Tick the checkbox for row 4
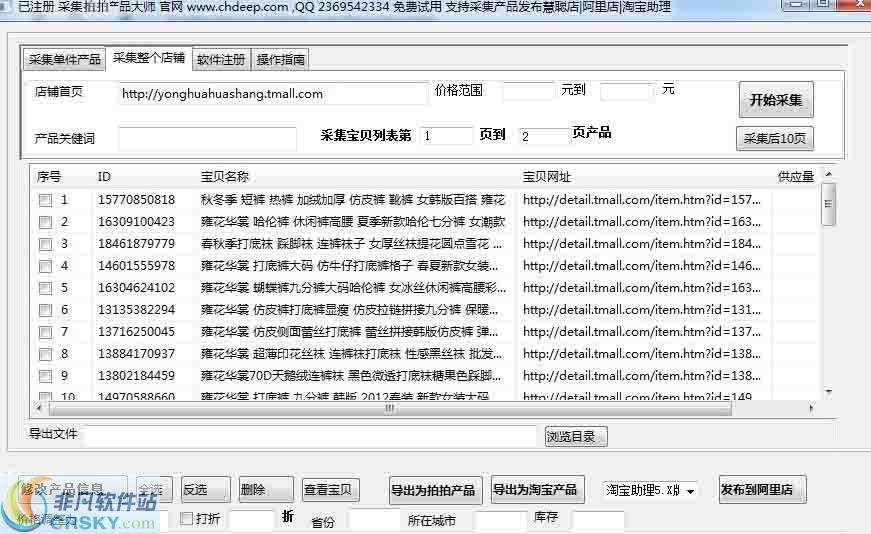Screen dimensions: 871x534 [46, 266]
